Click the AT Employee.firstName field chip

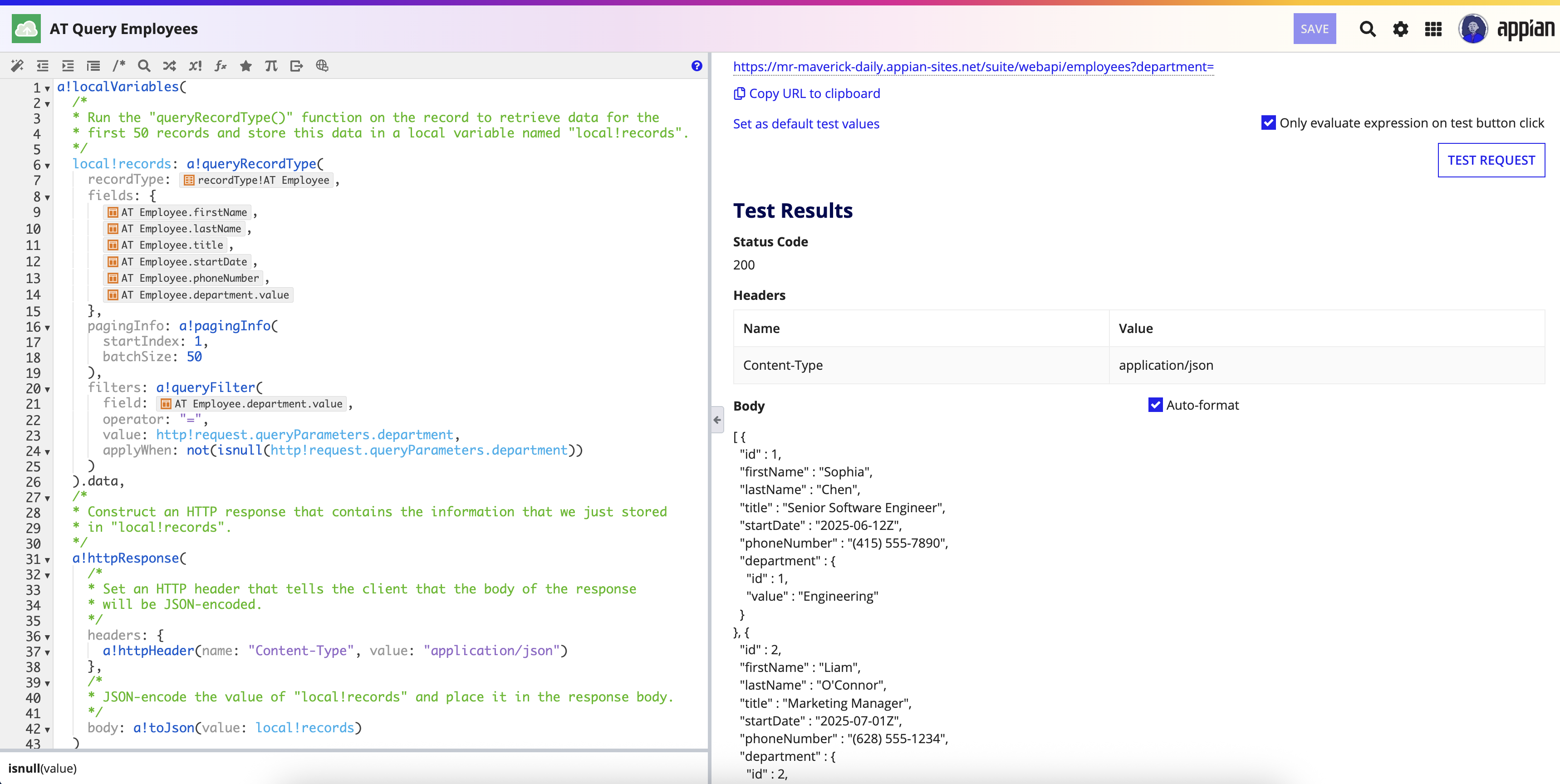177,212
